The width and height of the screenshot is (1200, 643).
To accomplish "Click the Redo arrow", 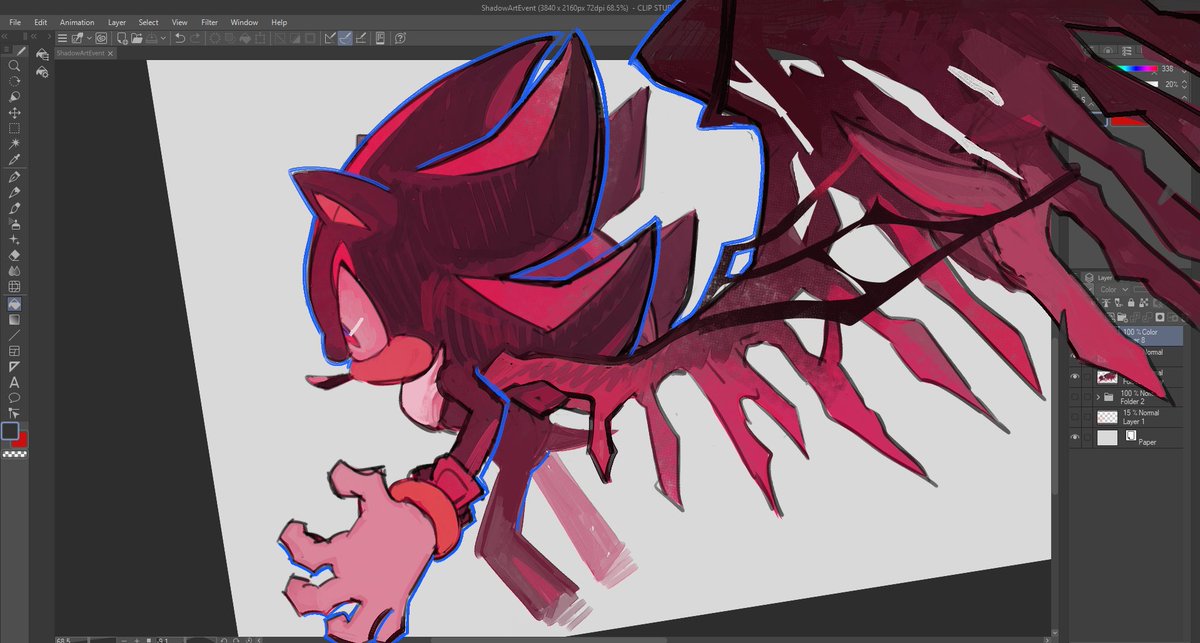I will [196, 38].
